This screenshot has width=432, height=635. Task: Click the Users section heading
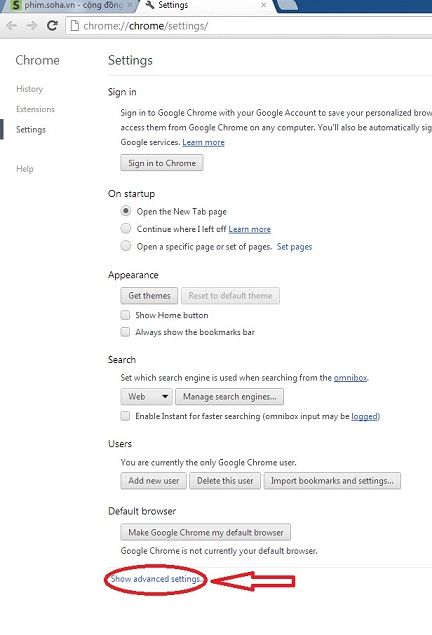click(120, 444)
